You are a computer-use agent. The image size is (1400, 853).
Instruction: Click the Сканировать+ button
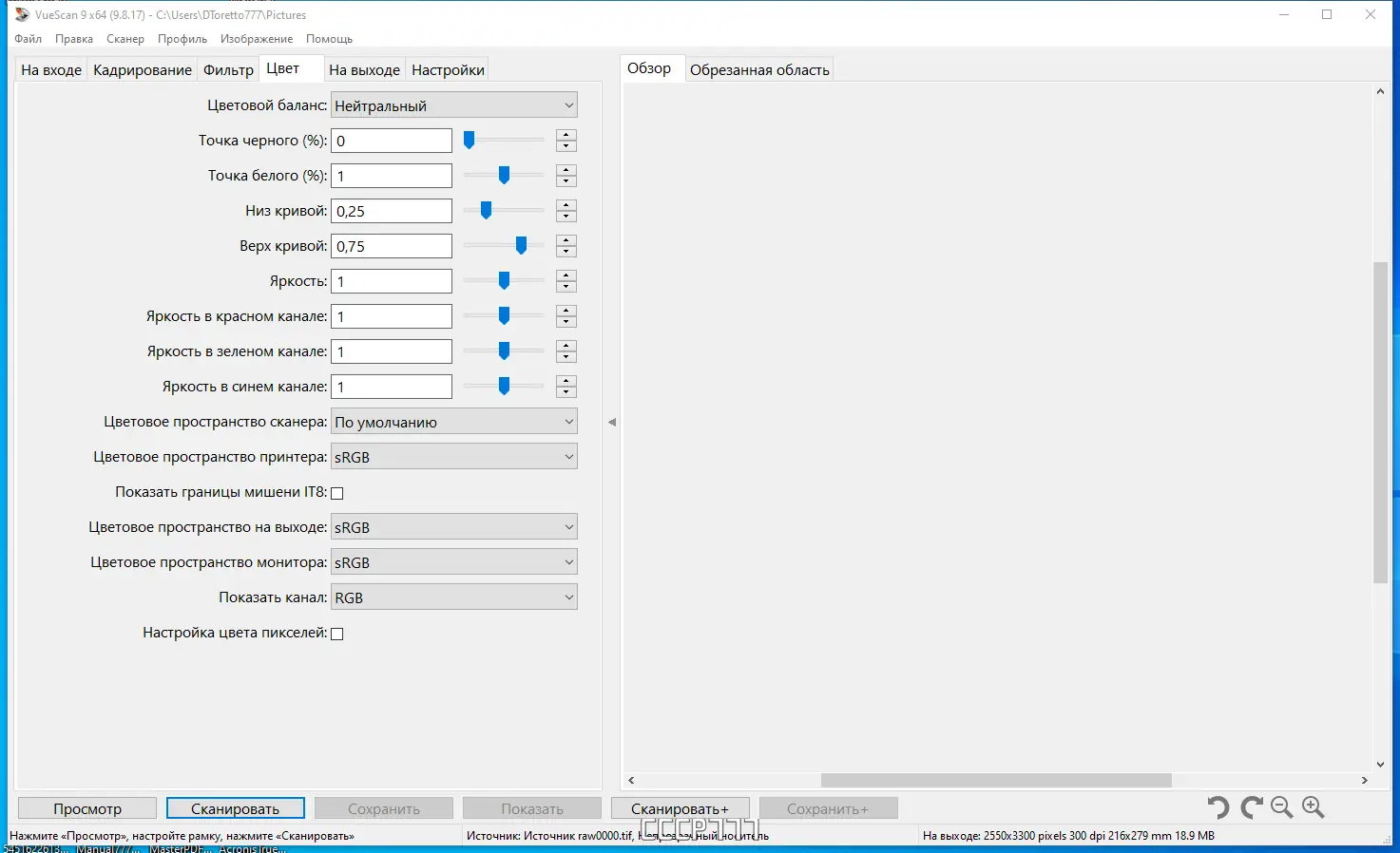click(x=681, y=808)
